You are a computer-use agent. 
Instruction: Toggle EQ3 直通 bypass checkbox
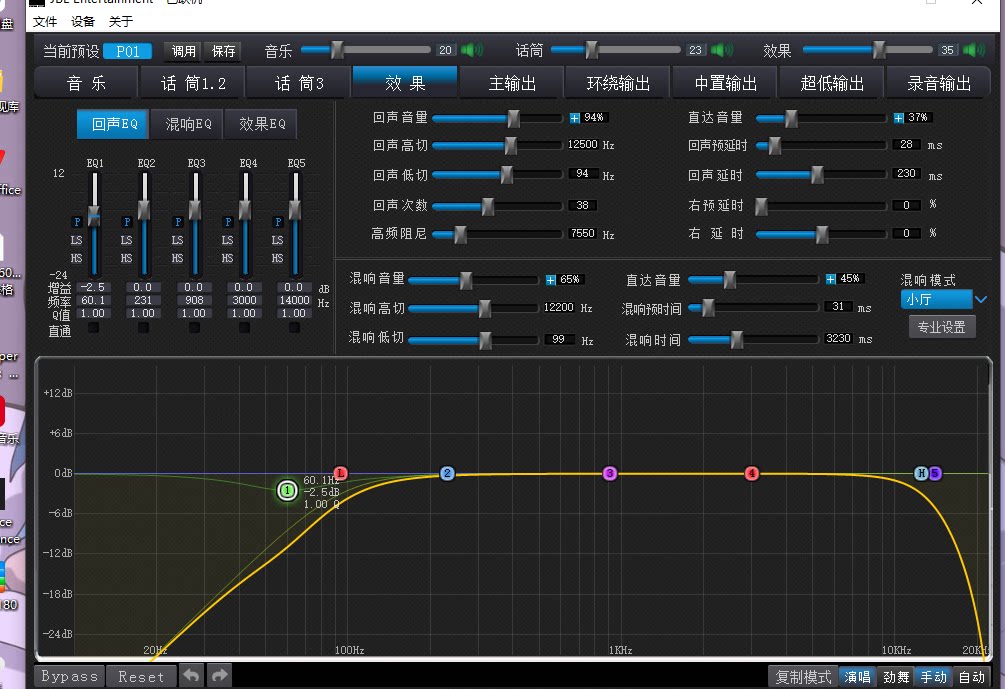point(194,328)
